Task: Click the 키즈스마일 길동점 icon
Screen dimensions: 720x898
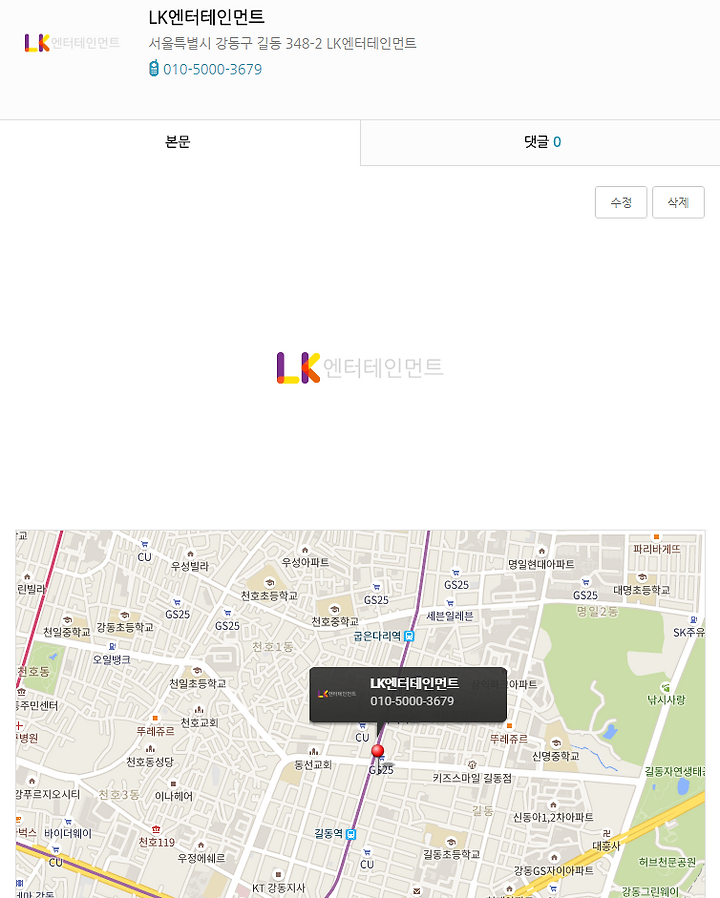Action: point(472,765)
